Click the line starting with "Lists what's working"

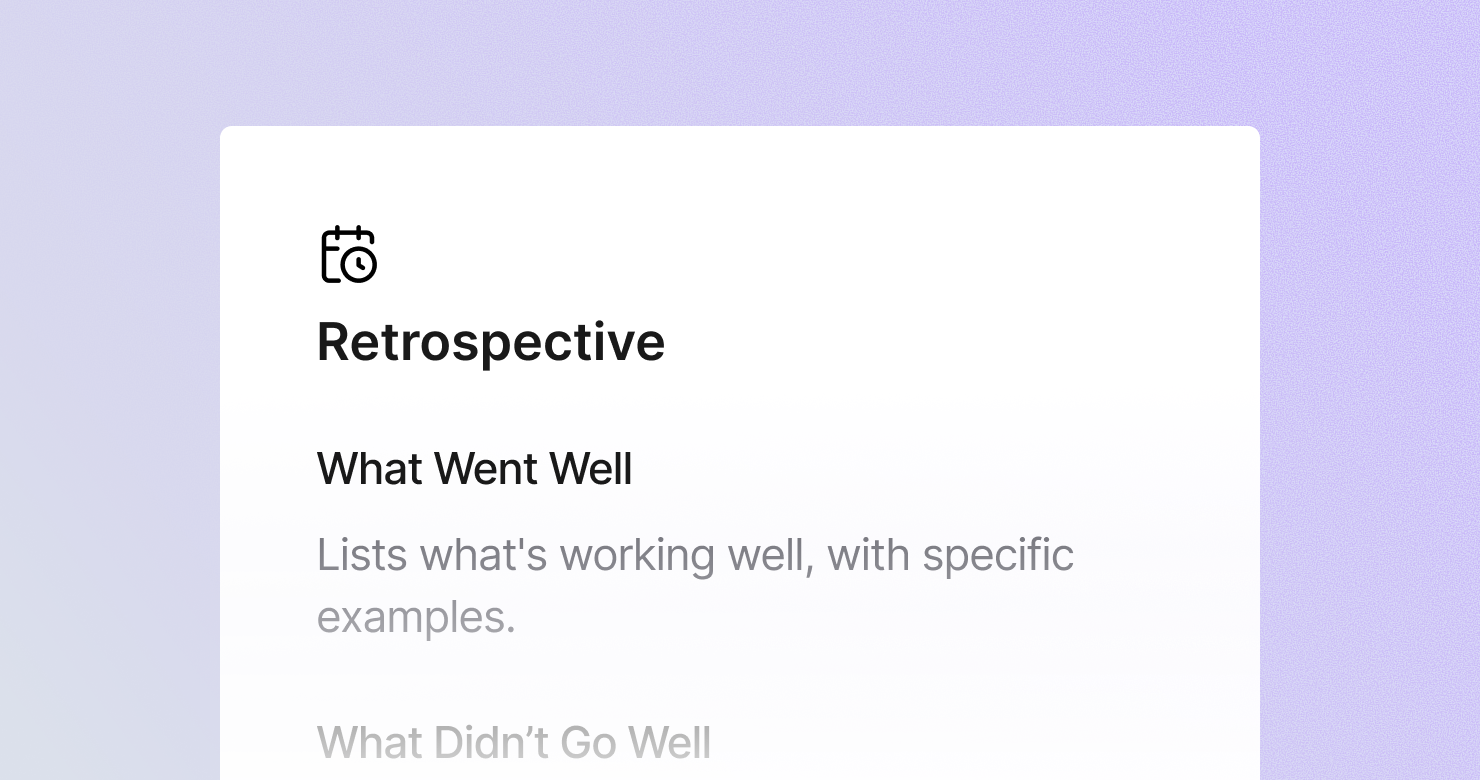695,555
